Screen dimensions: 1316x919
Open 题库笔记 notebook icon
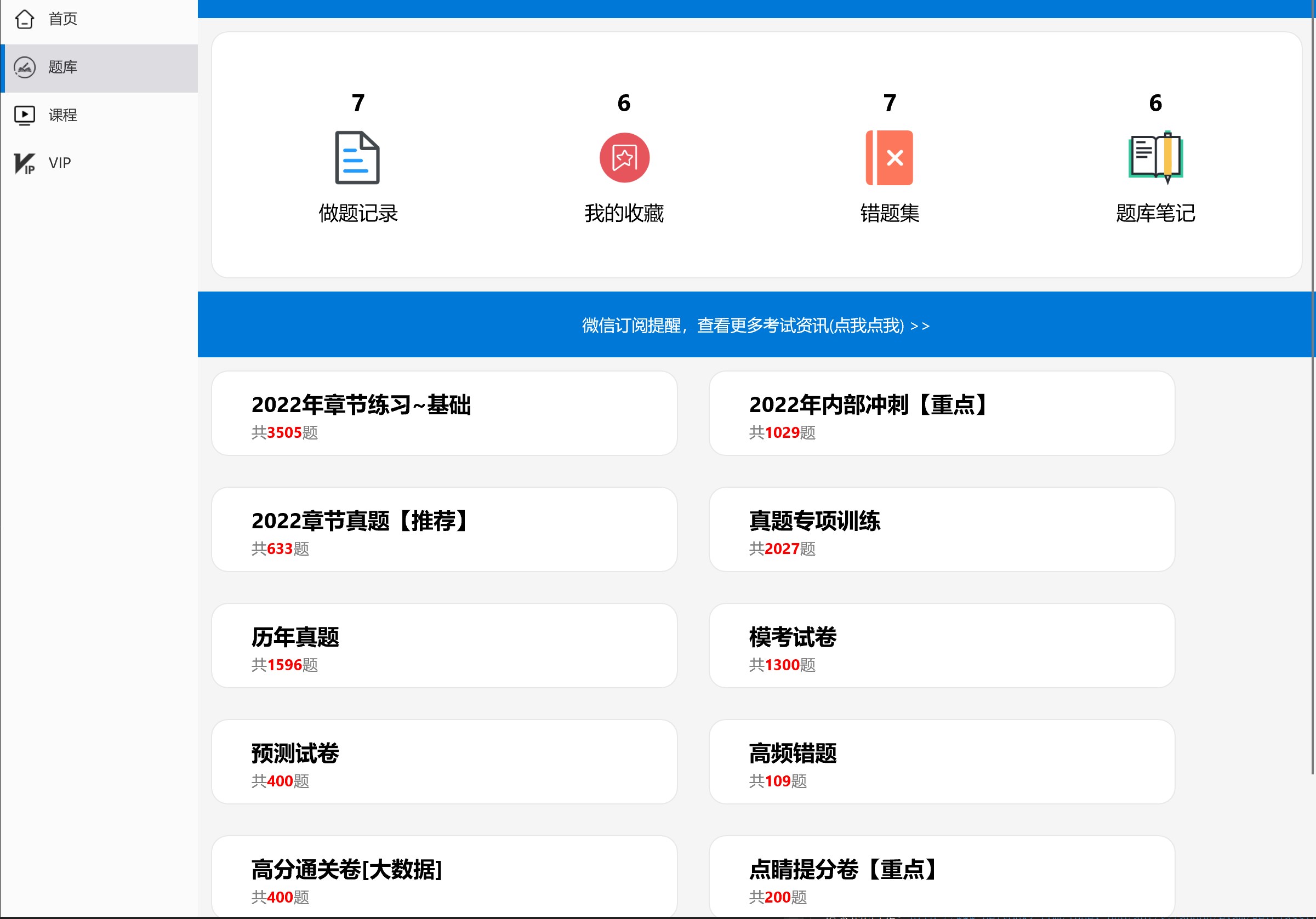pyautogui.click(x=1155, y=158)
